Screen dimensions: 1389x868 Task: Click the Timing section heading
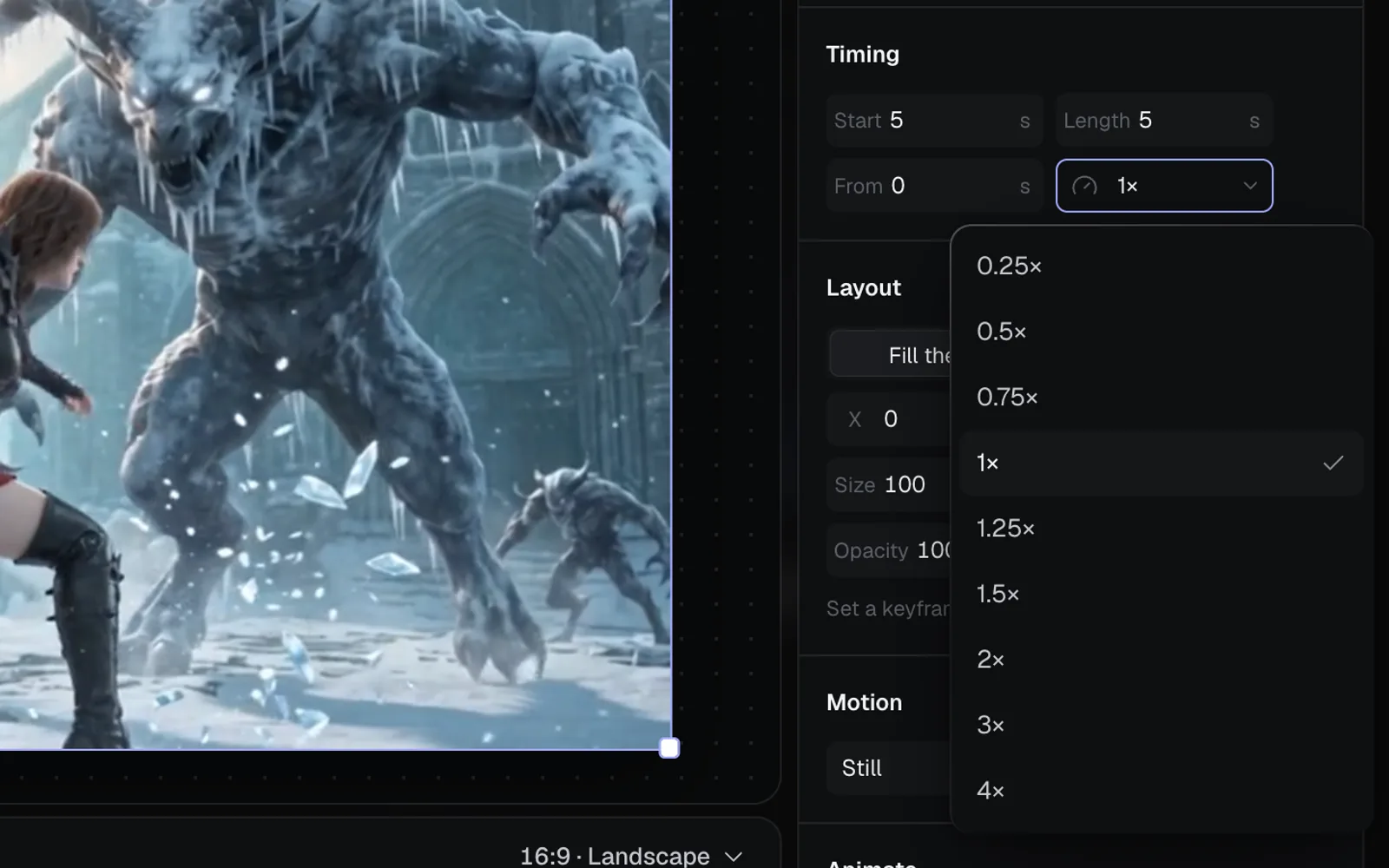click(862, 55)
